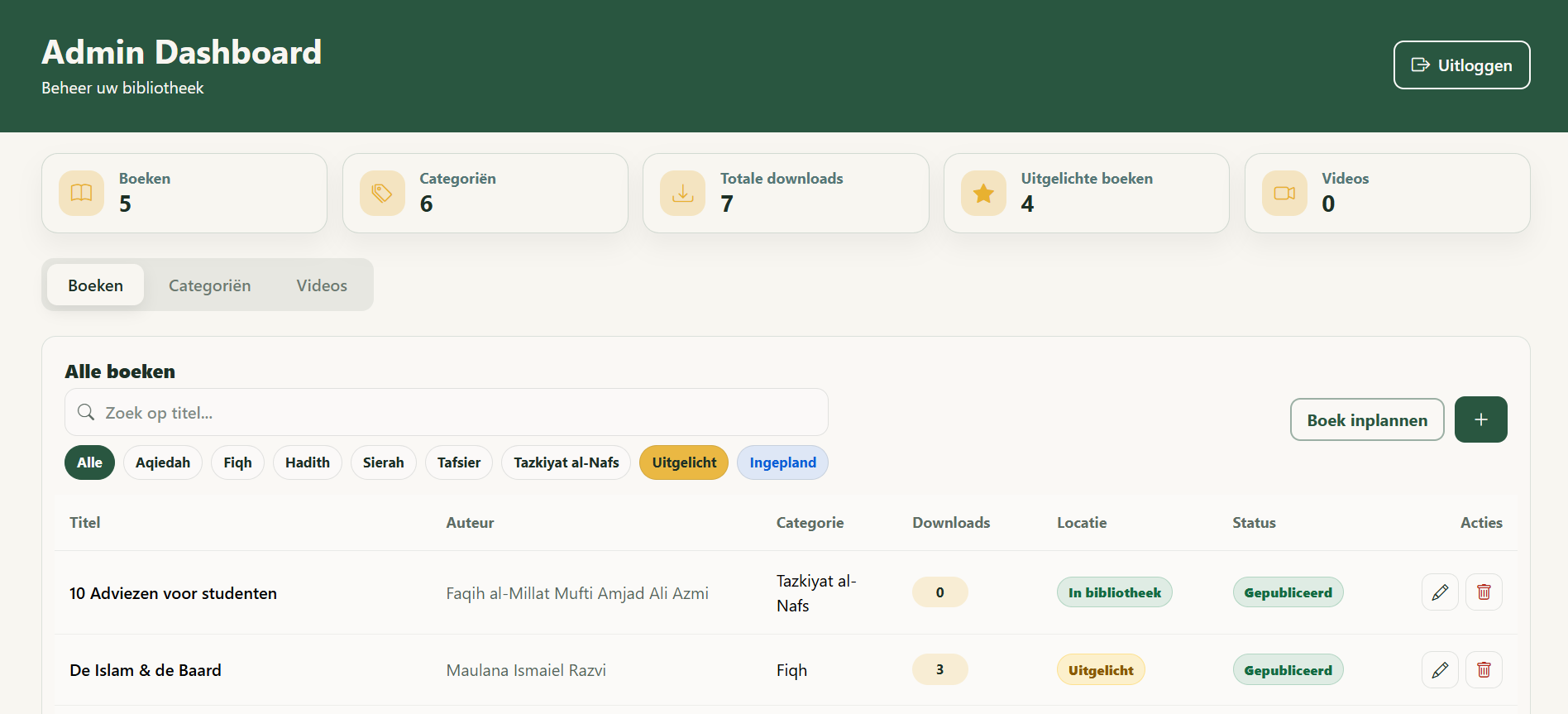Viewport: 1568px width, 714px height.
Task: Switch to the Videos tab
Action: coord(322,285)
